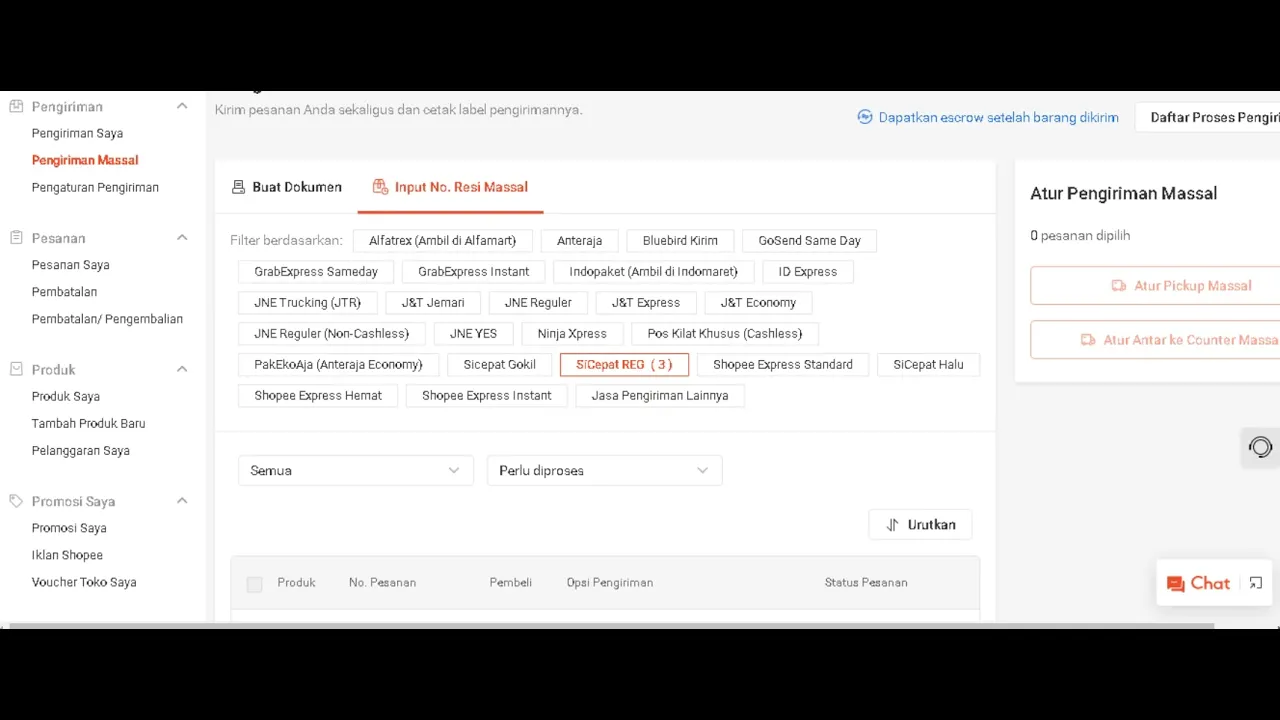Filter by GoSend Same Day
The image size is (1280, 720).
pyautogui.click(x=809, y=241)
